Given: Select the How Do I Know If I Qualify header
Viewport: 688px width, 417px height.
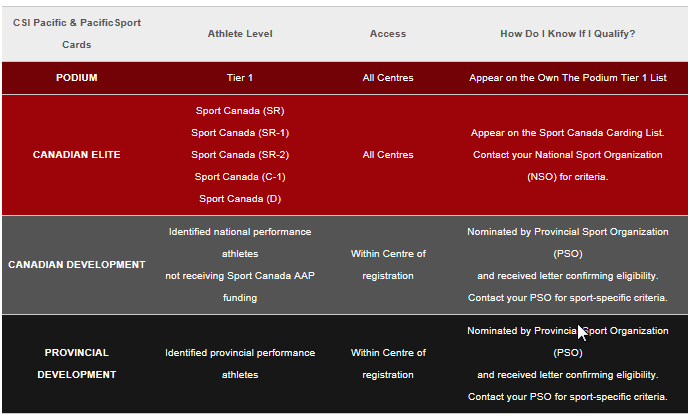Looking at the screenshot, I should click(x=568, y=34).
